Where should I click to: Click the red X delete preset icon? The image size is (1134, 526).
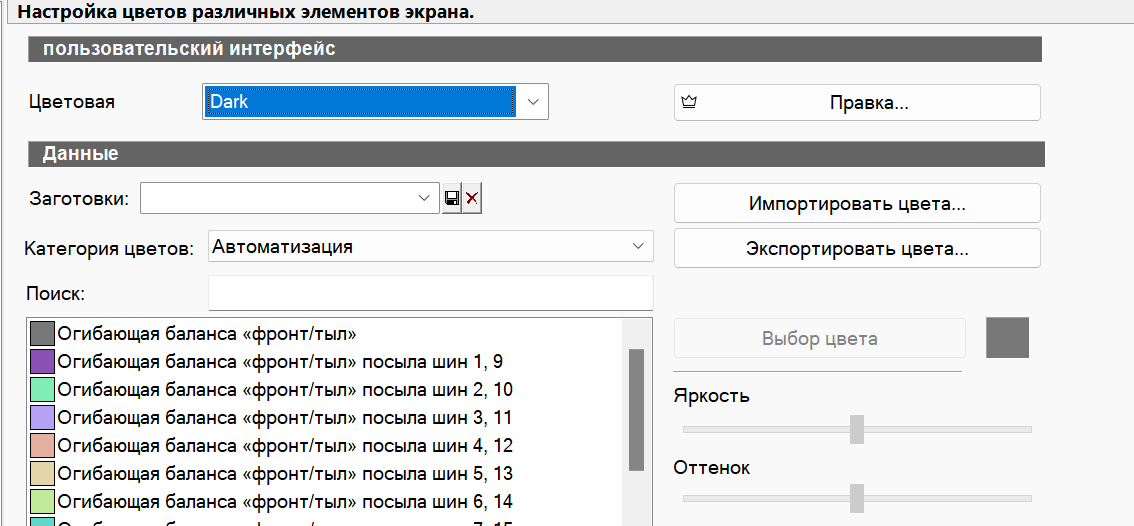point(472,199)
